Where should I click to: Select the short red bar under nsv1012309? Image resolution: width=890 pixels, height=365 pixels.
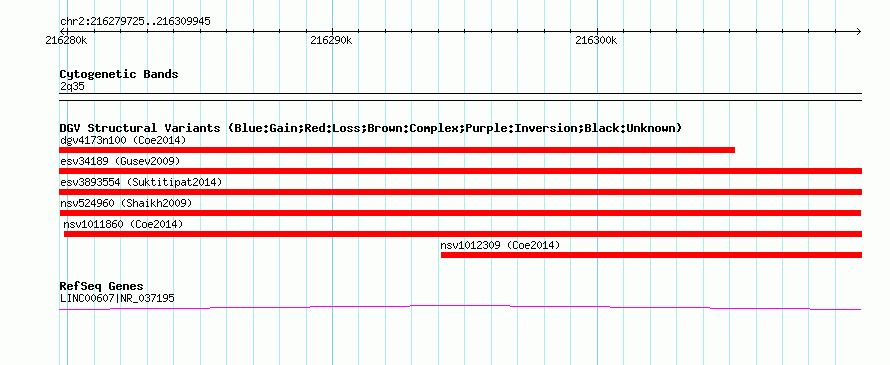[652, 255]
